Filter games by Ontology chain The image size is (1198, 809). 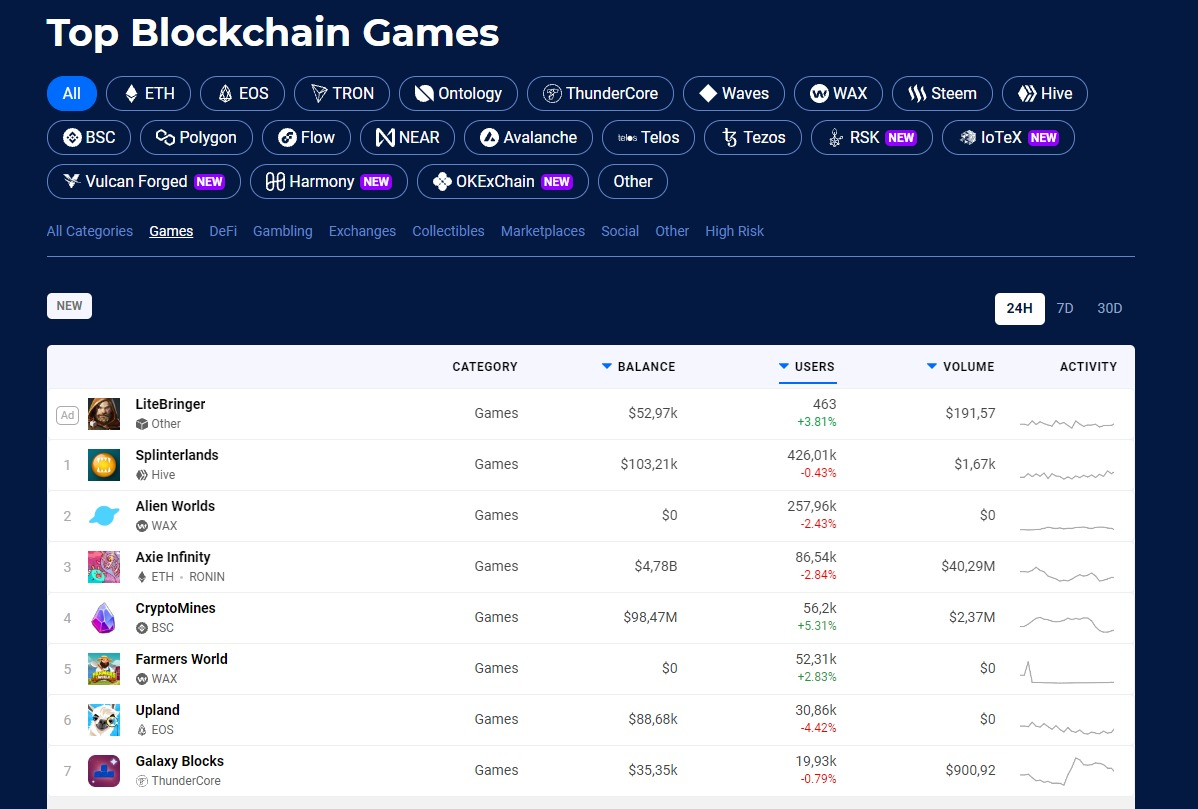458,93
